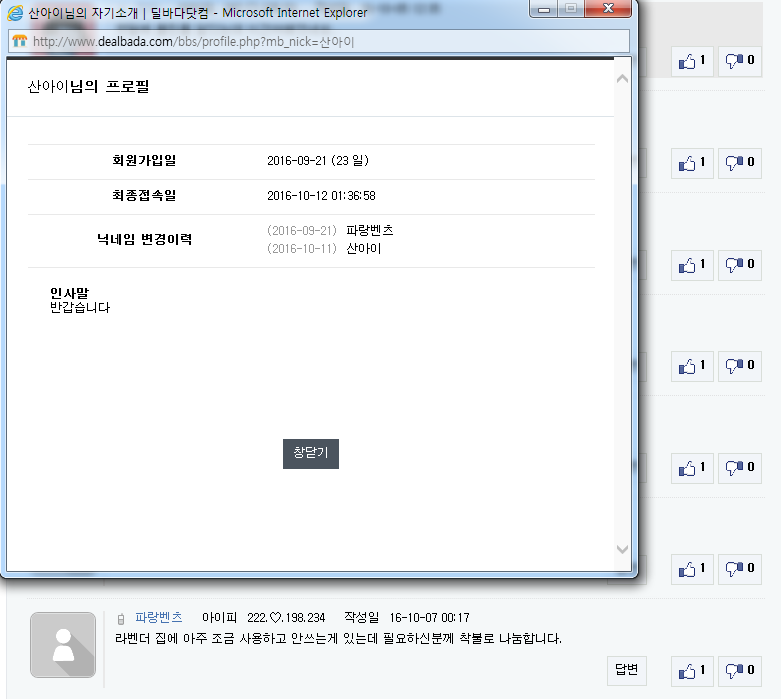Viewport: 781px width, 699px height.
Task: Dislike 파랑벤츠's lavender comment with thumbs-down
Action: [739, 670]
